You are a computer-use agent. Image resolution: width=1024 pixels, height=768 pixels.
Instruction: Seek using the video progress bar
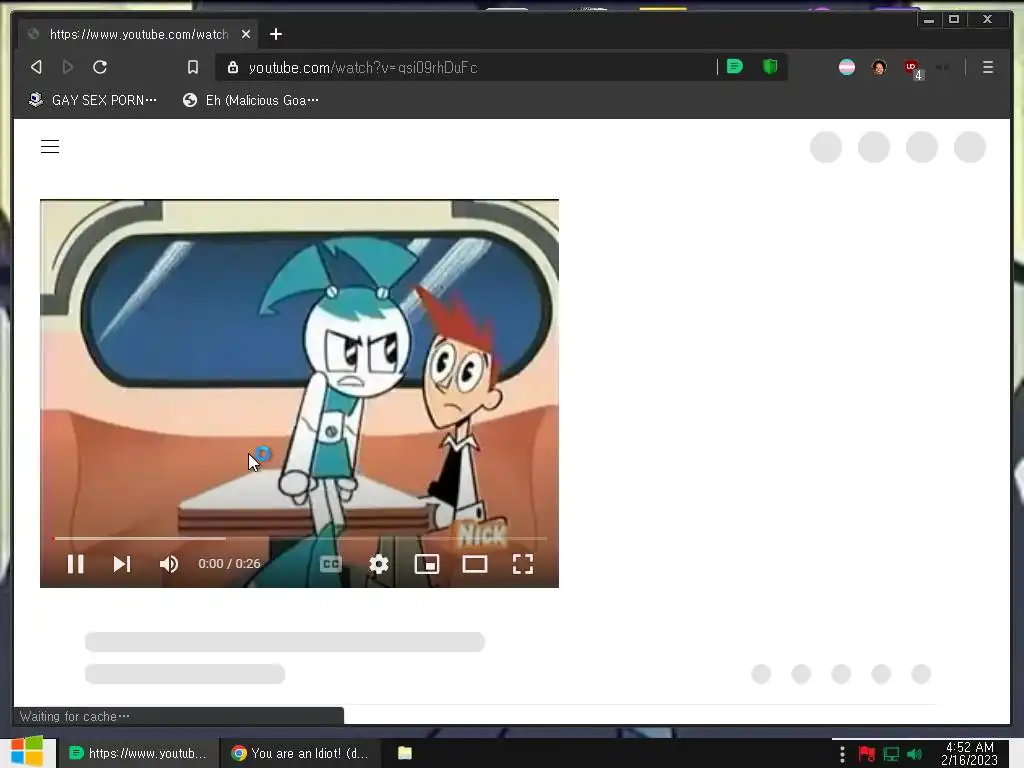point(300,539)
